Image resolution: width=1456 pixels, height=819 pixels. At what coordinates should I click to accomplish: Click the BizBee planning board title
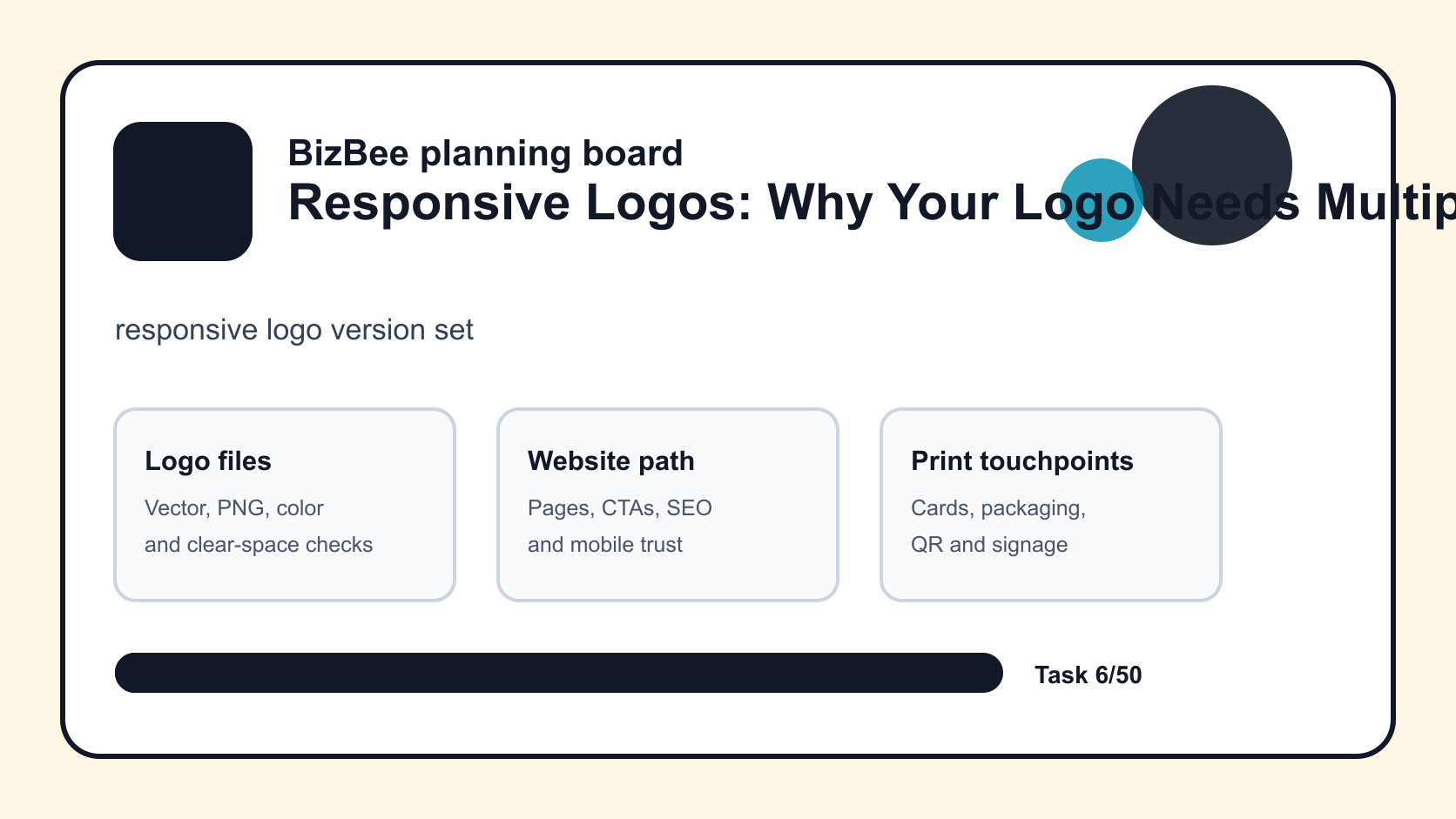click(485, 153)
